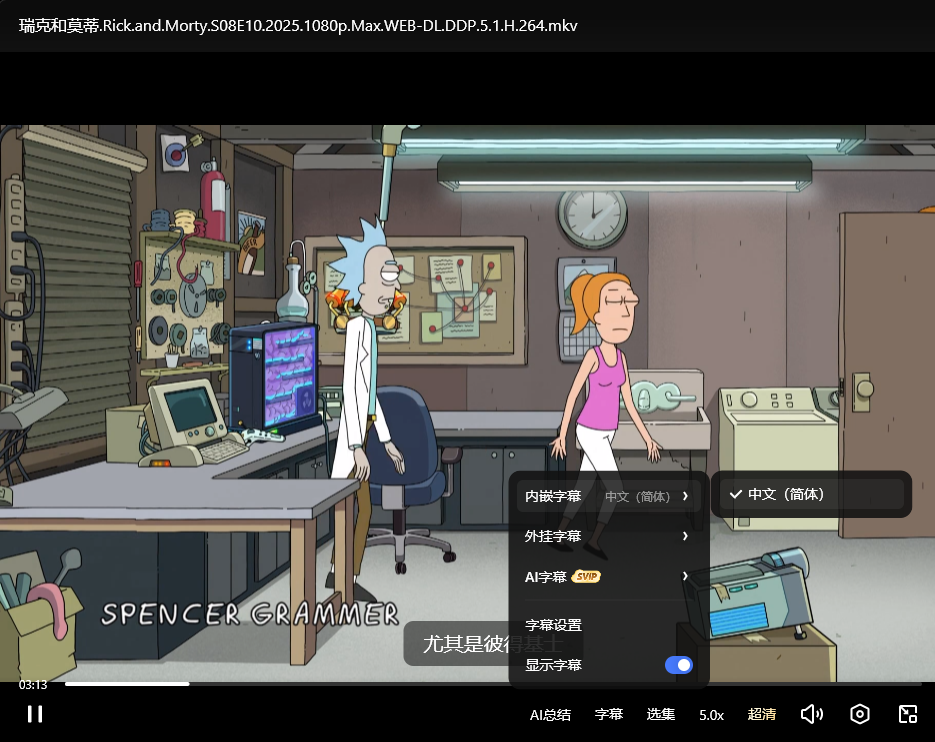Toggle picture-in-picture/fullscreen icon
Image resolution: width=935 pixels, height=742 pixels.
pyautogui.click(x=908, y=714)
